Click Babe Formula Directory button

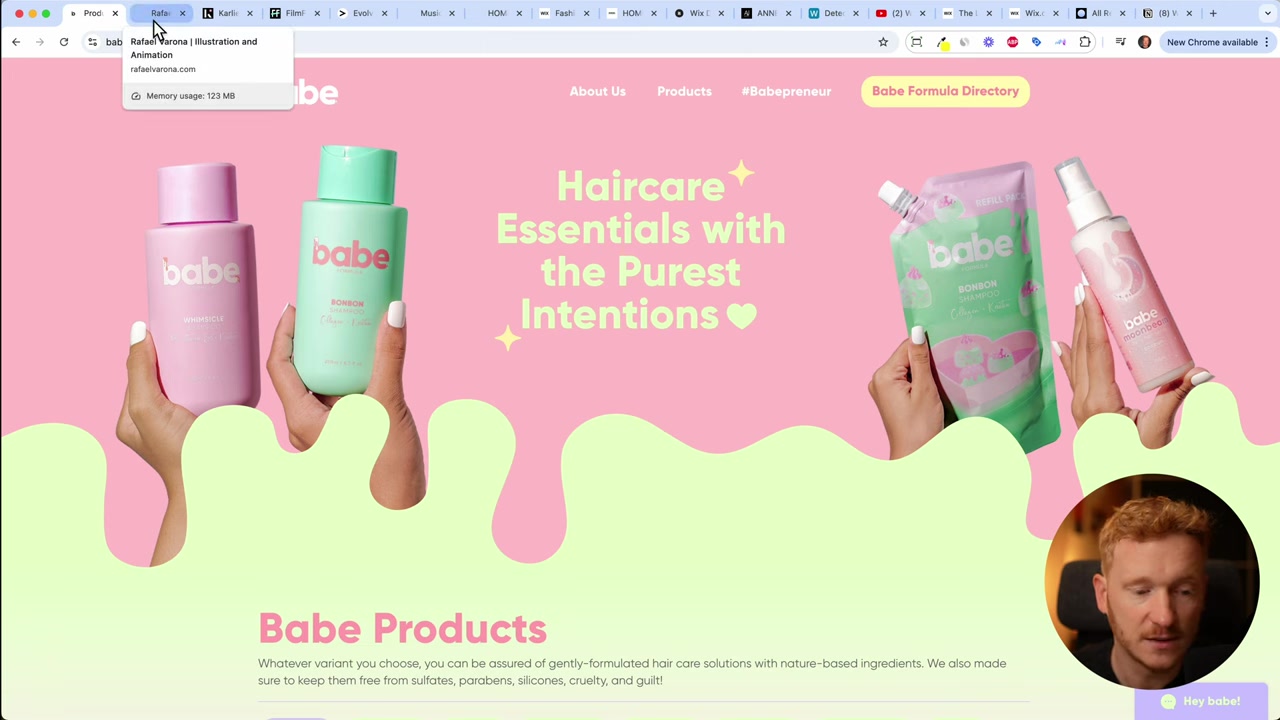click(x=945, y=91)
